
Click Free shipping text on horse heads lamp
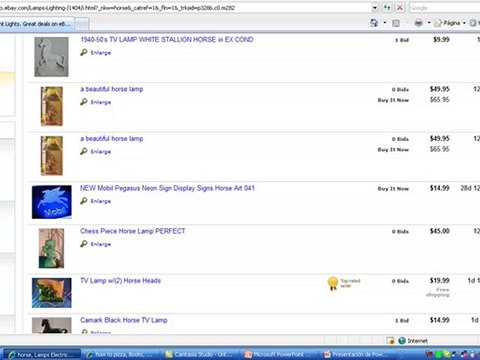[438, 292]
